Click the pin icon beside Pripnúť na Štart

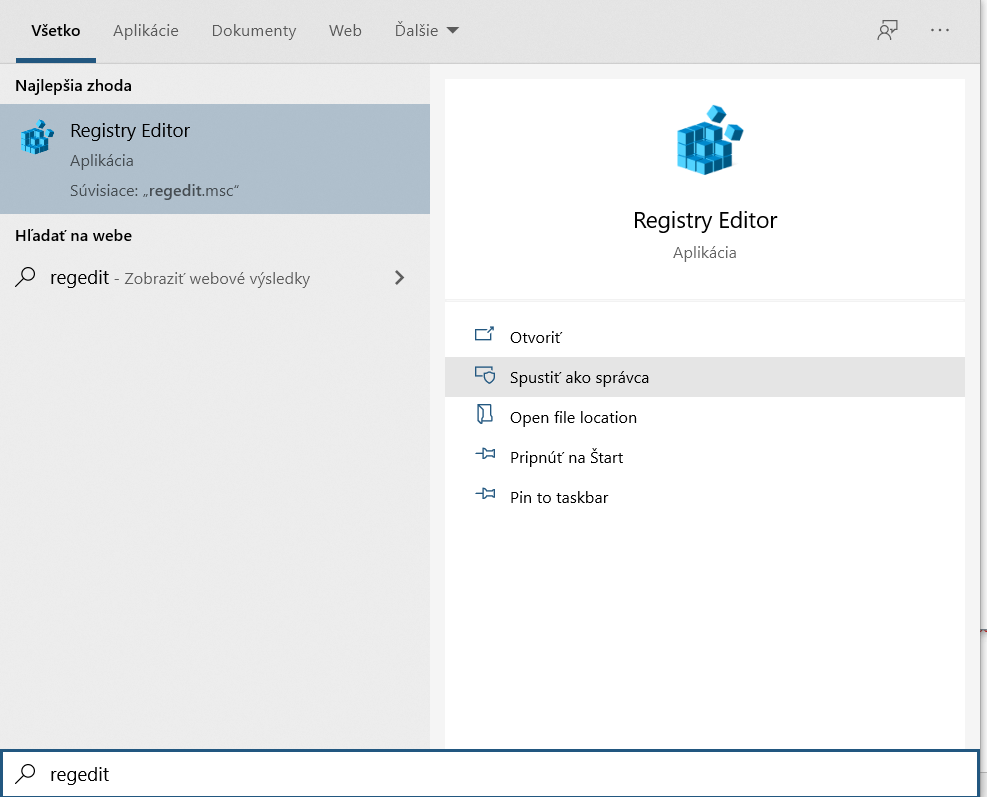[x=485, y=453]
